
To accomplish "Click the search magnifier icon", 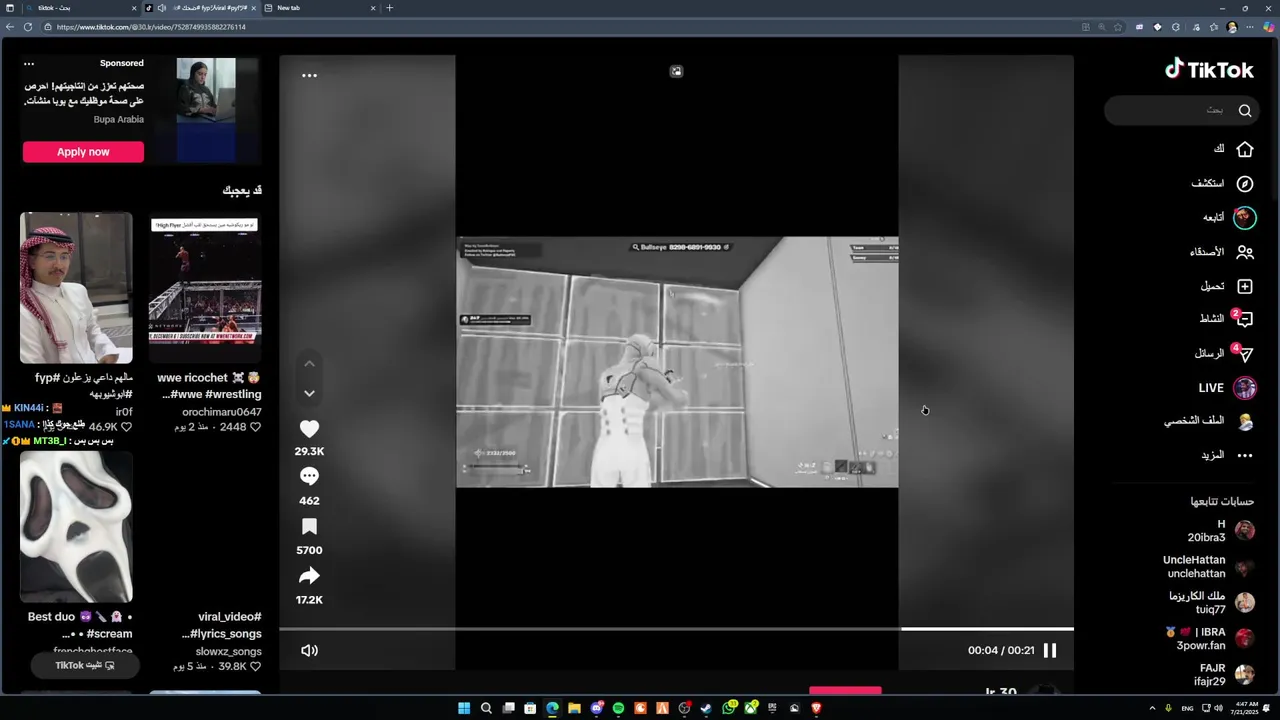I will tap(1245, 110).
